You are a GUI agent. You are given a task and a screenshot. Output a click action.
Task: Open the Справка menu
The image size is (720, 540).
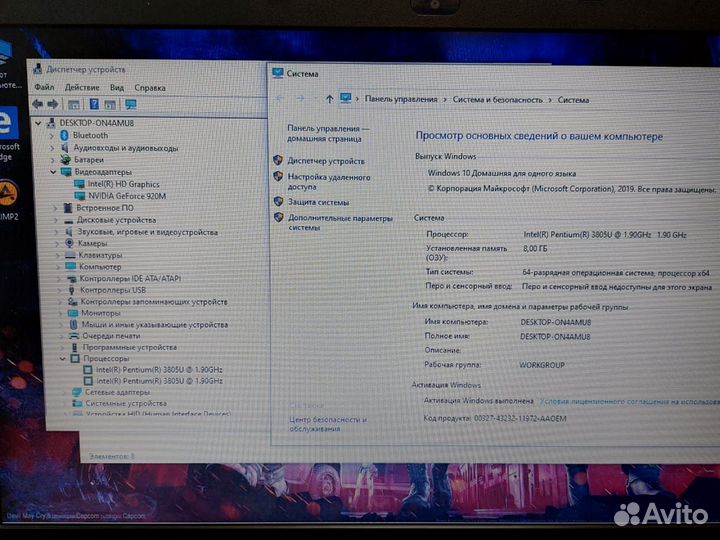pos(150,88)
